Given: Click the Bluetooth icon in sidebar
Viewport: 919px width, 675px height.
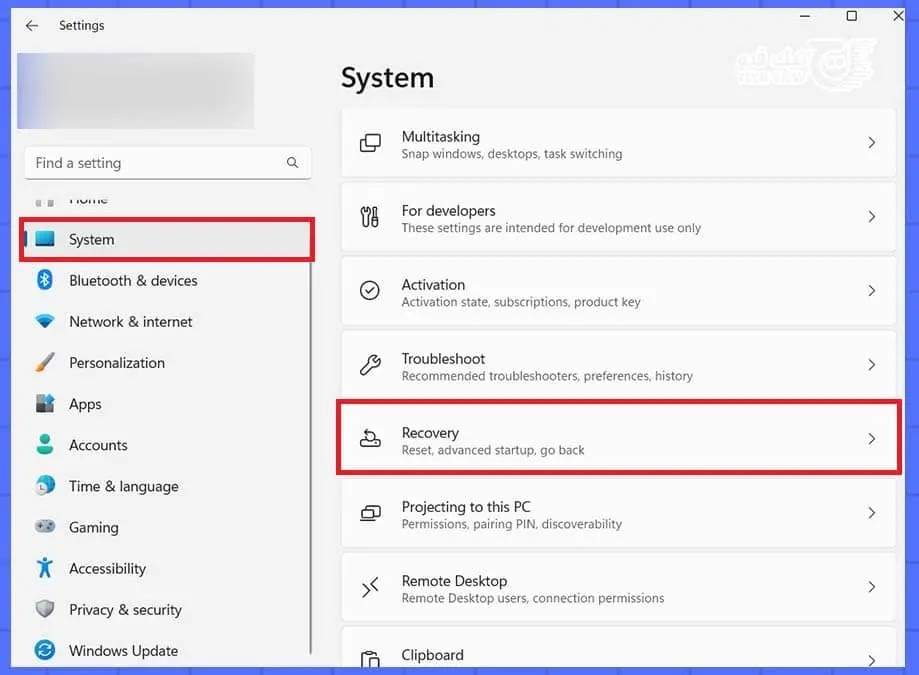Looking at the screenshot, I should pyautogui.click(x=45, y=279).
